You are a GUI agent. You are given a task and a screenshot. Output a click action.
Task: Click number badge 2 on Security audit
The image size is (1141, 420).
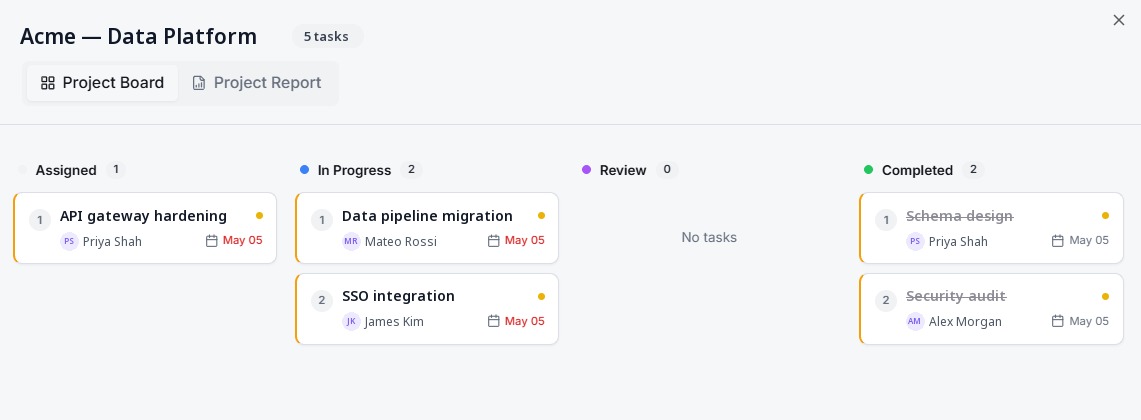click(886, 301)
